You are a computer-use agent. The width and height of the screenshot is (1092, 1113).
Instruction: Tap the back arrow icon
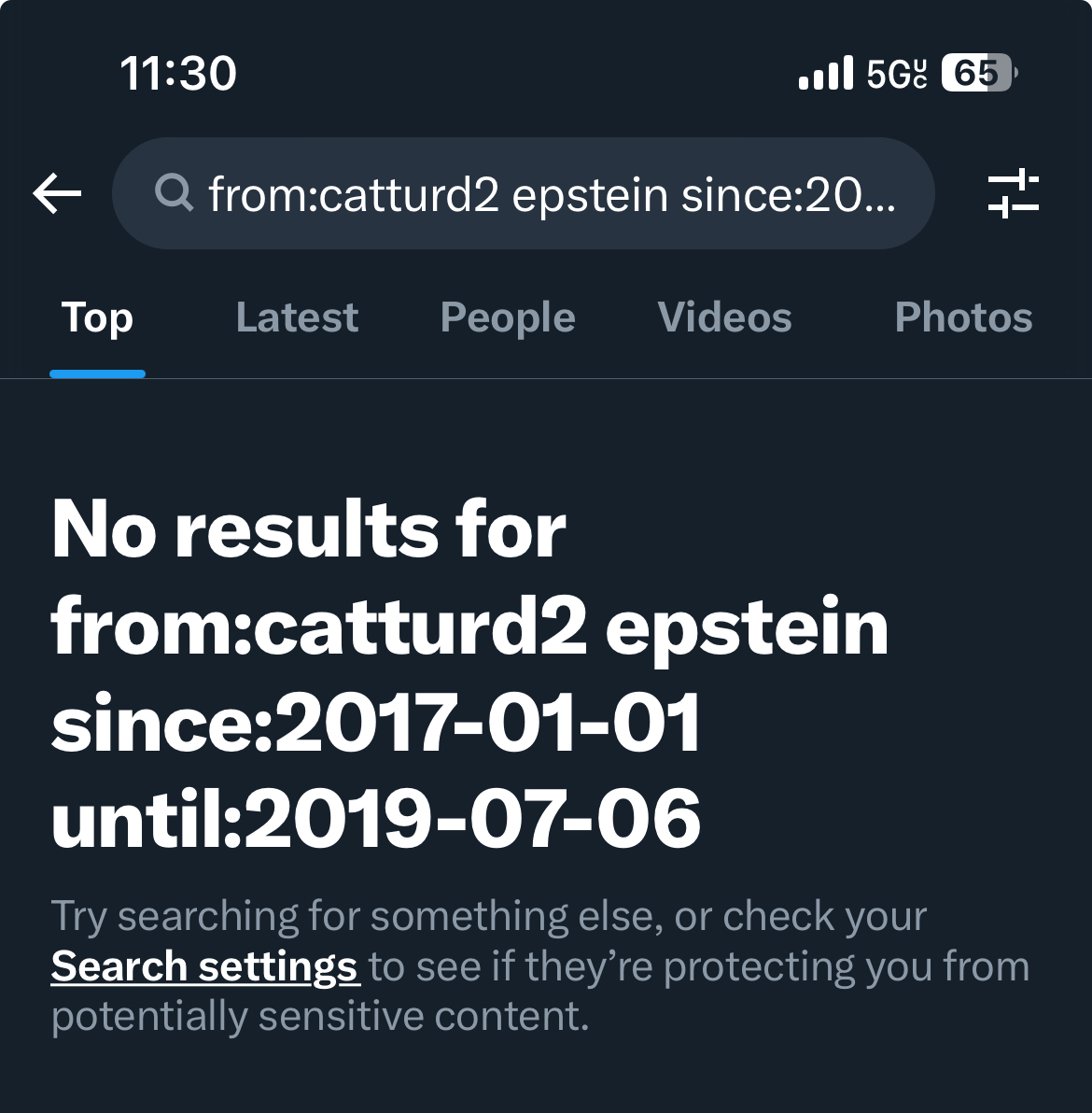tap(58, 193)
